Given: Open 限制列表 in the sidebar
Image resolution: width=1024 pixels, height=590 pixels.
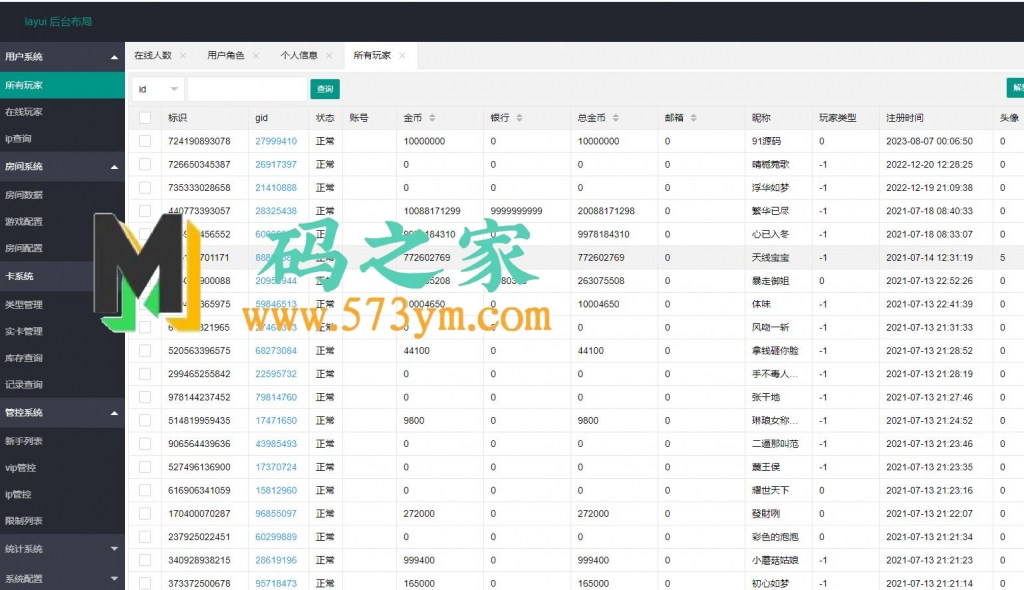Looking at the screenshot, I should [62, 521].
